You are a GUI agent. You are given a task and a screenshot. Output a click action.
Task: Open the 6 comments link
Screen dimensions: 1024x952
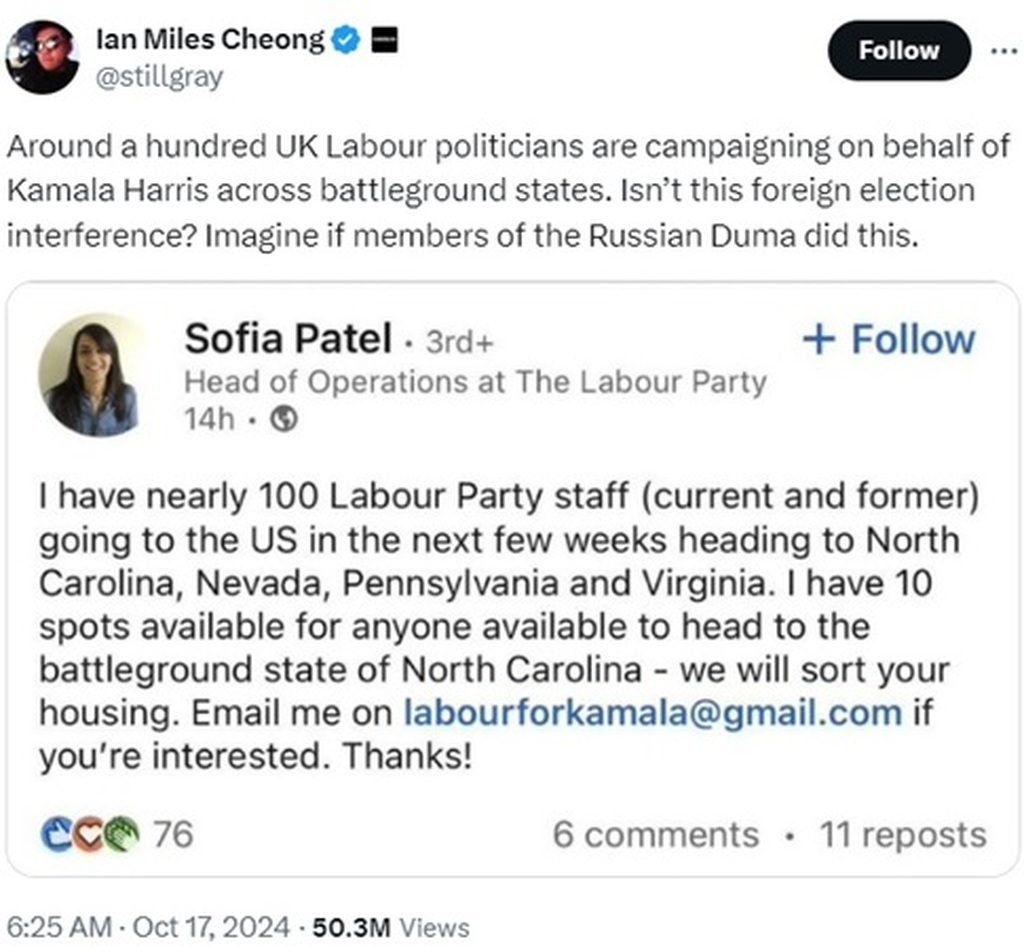[x=655, y=835]
